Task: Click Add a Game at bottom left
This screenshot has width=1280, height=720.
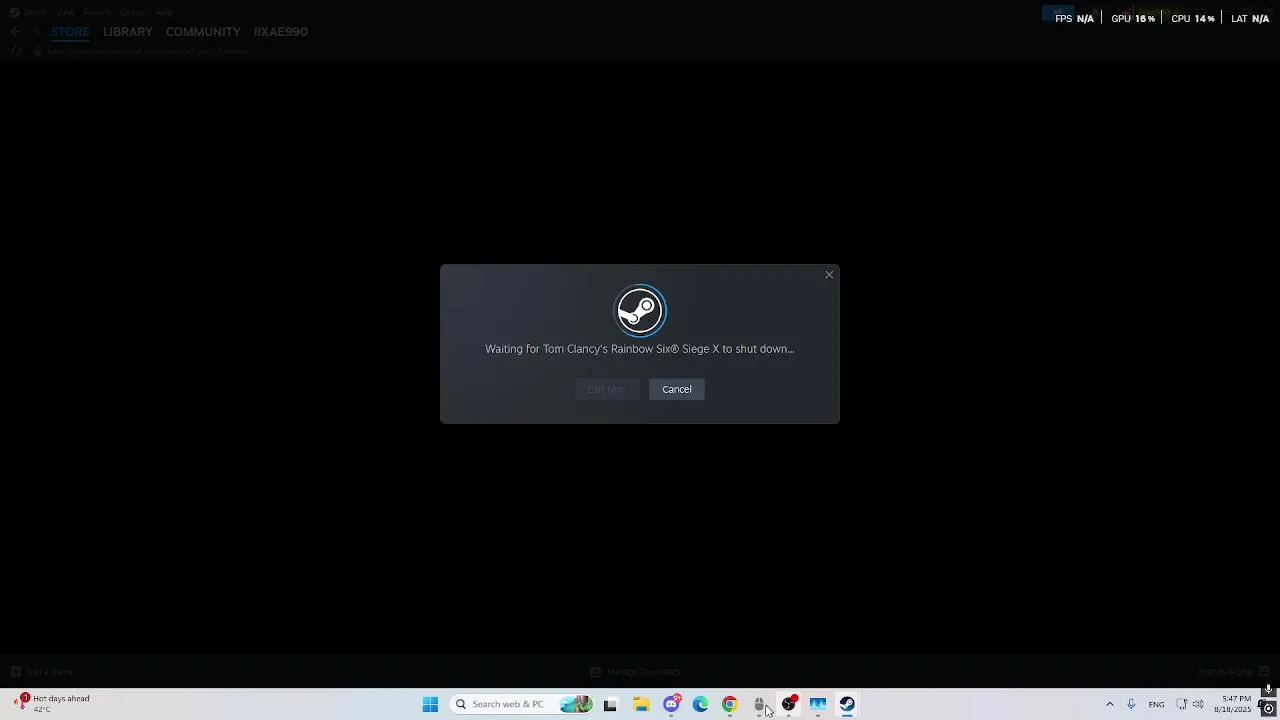Action: click(x=42, y=672)
